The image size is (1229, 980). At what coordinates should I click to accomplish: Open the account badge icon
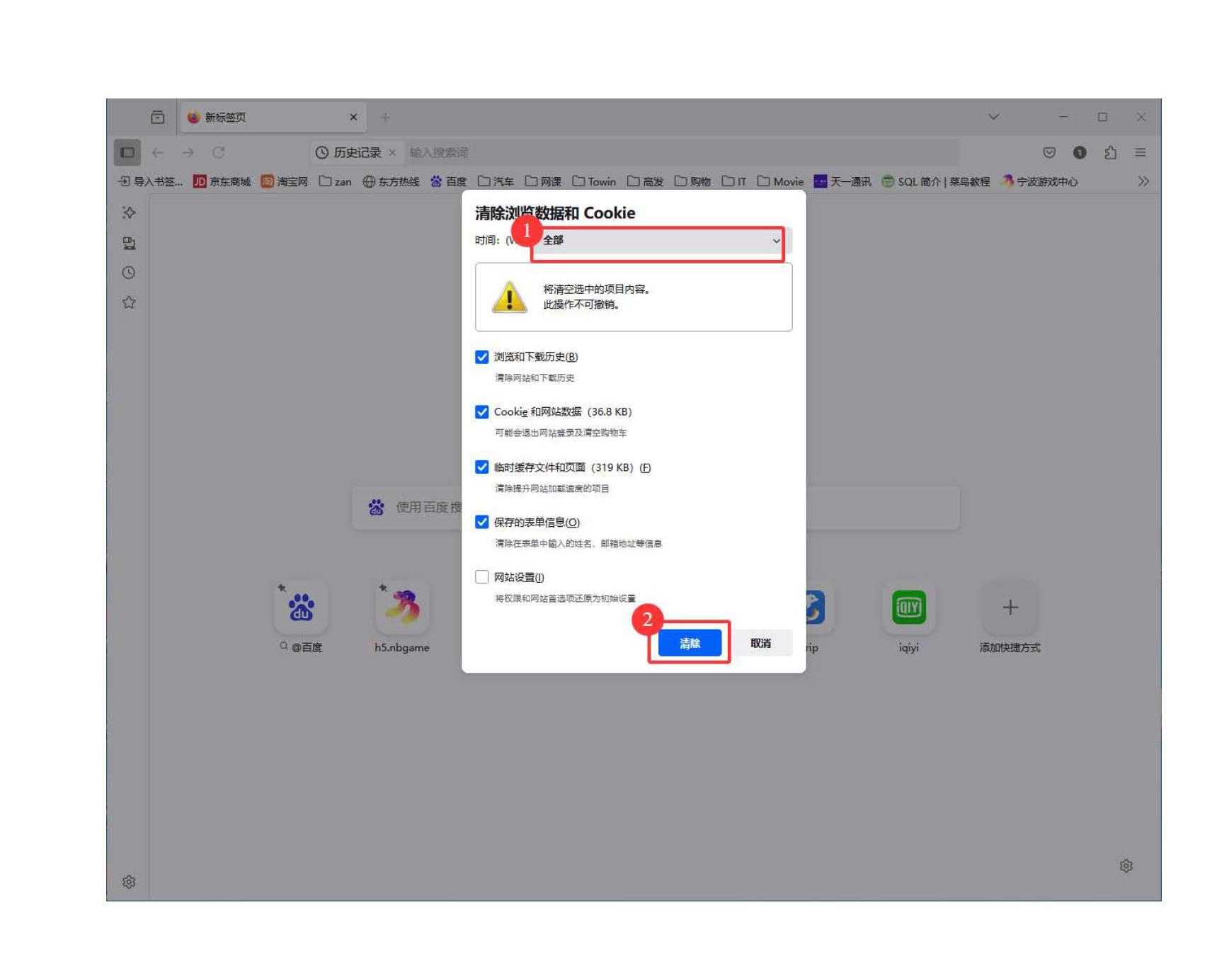[x=1080, y=152]
